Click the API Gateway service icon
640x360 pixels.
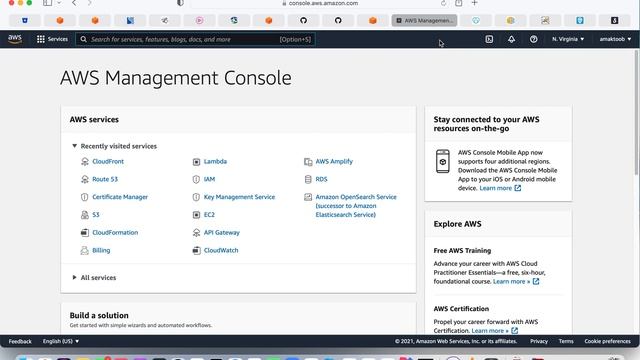196,233
